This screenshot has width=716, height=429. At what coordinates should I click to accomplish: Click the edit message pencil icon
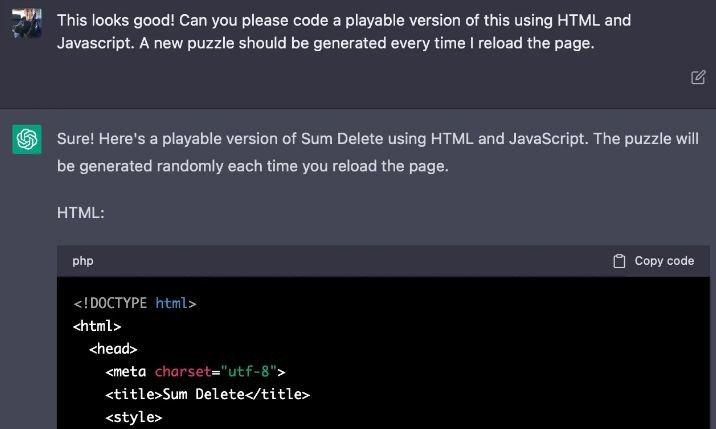(698, 77)
